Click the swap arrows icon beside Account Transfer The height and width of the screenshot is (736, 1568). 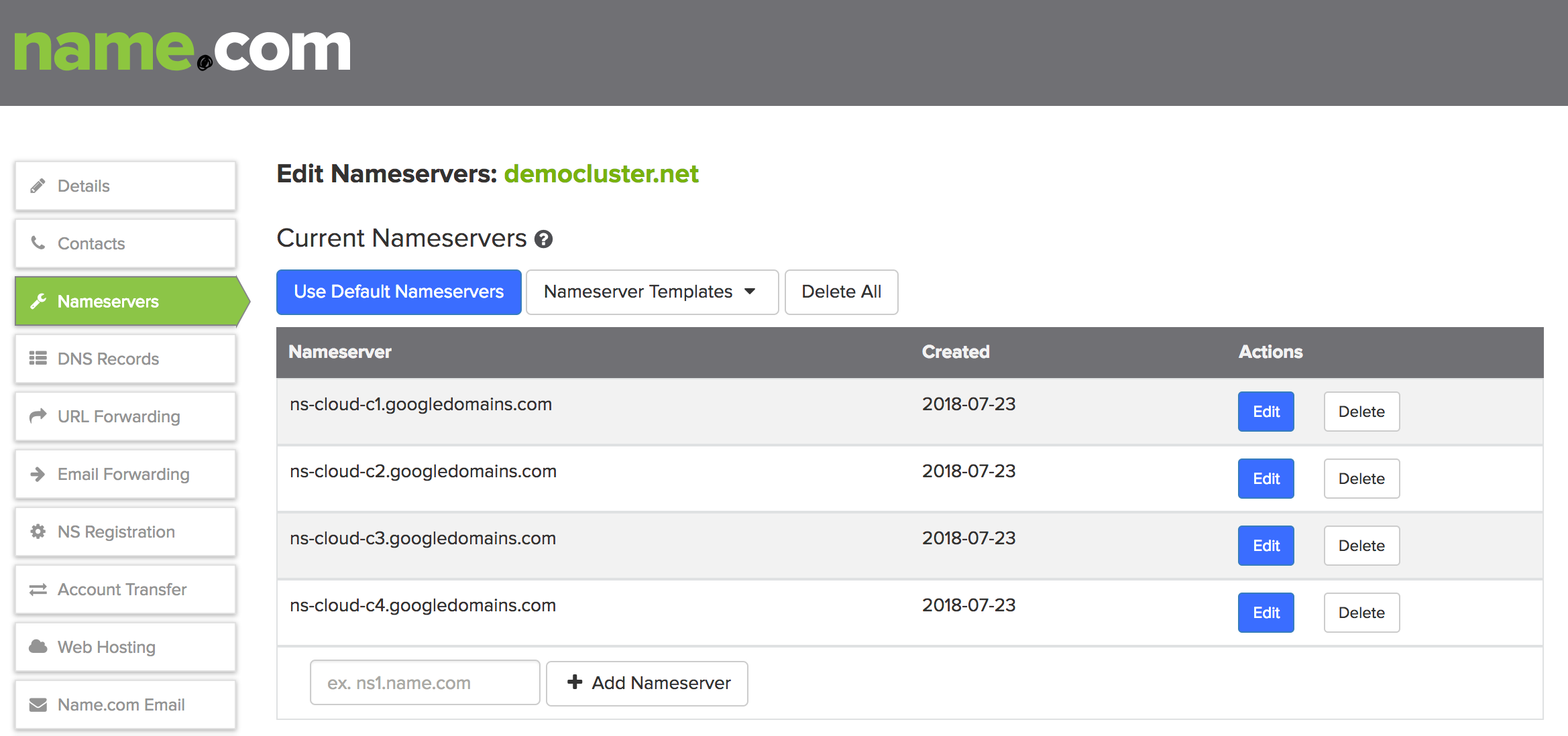click(x=38, y=589)
